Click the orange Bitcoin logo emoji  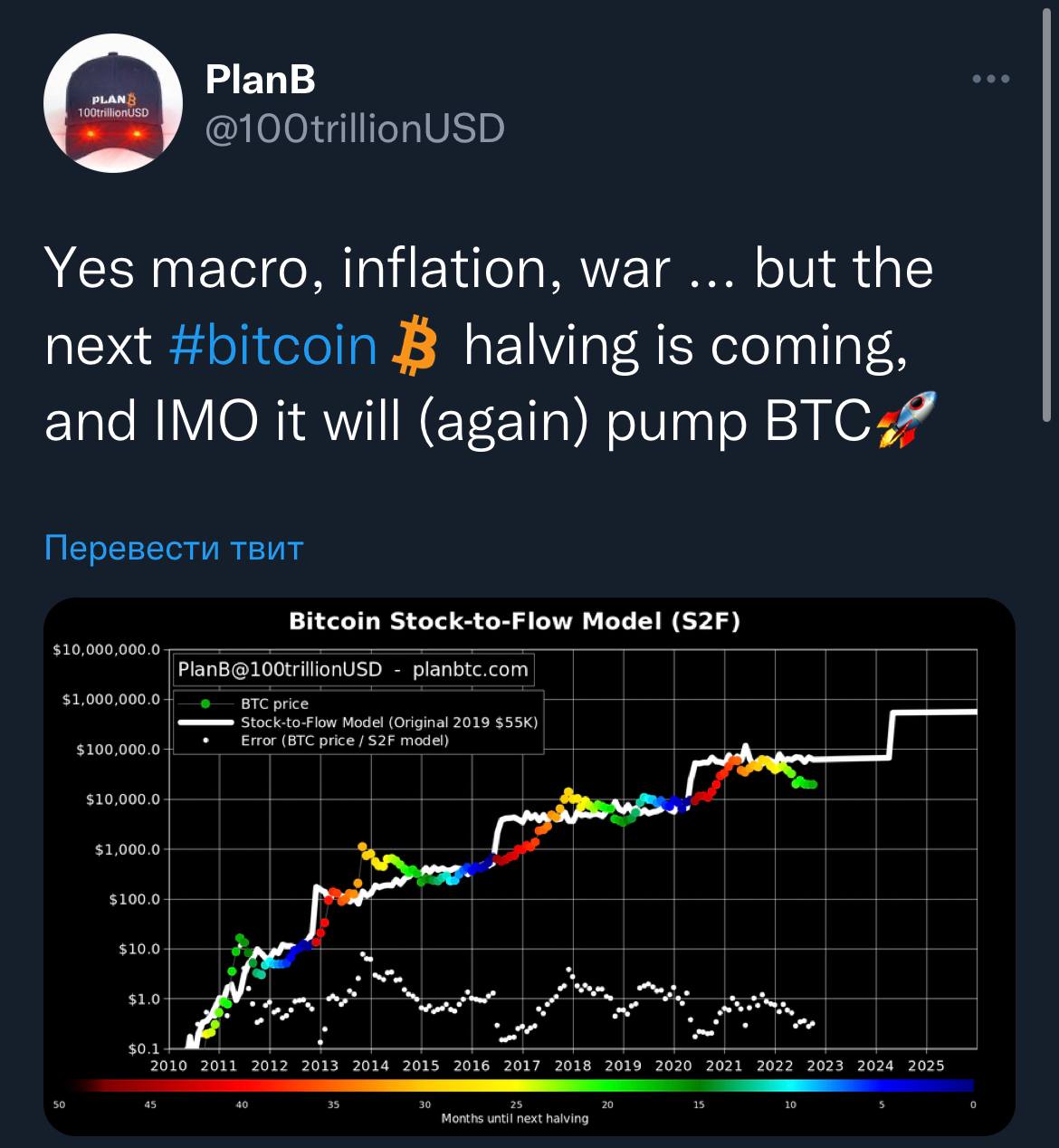point(414,345)
